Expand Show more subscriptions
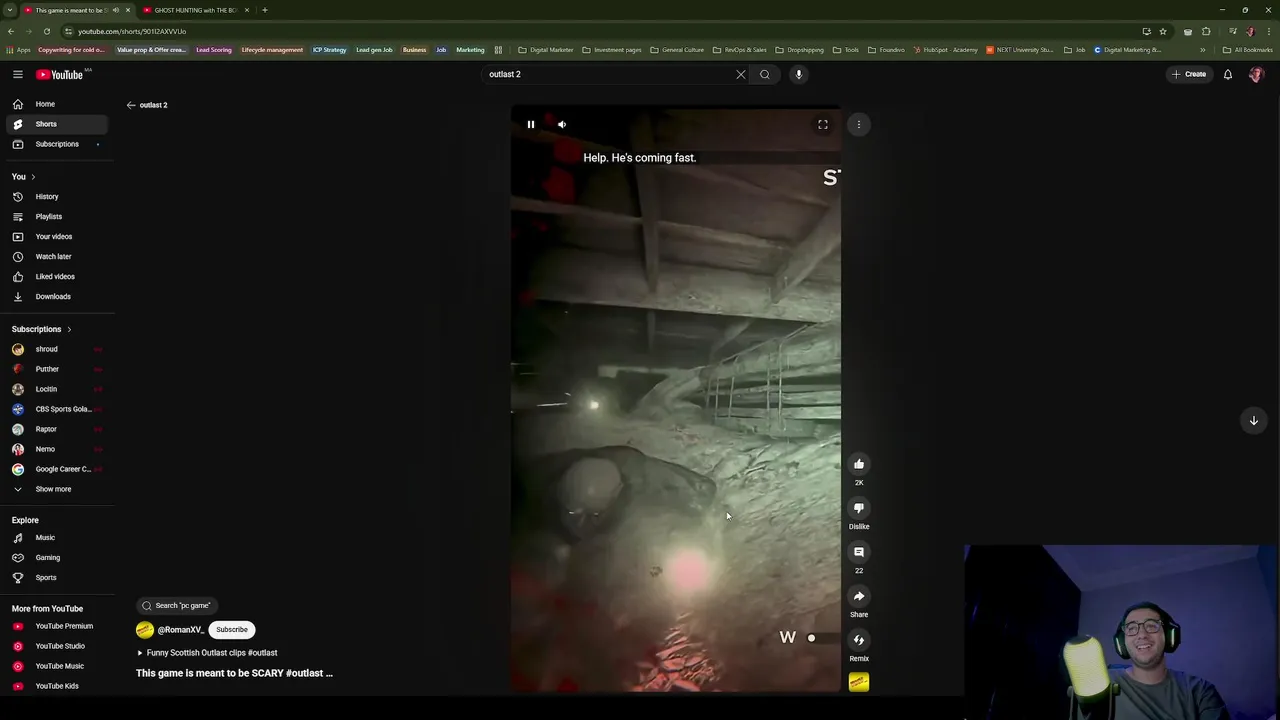1280x720 pixels. click(57, 489)
